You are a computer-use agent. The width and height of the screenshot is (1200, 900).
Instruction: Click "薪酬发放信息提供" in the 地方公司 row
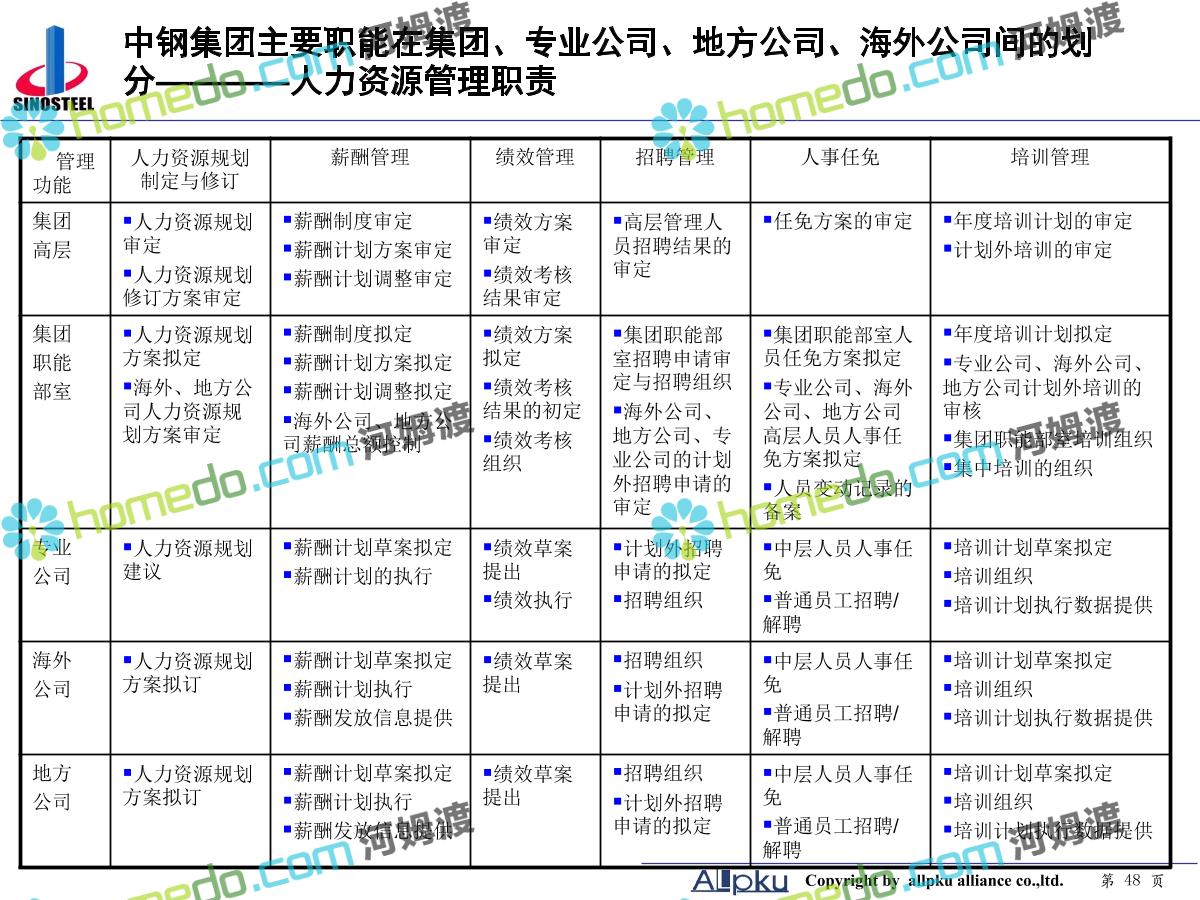[x=368, y=831]
